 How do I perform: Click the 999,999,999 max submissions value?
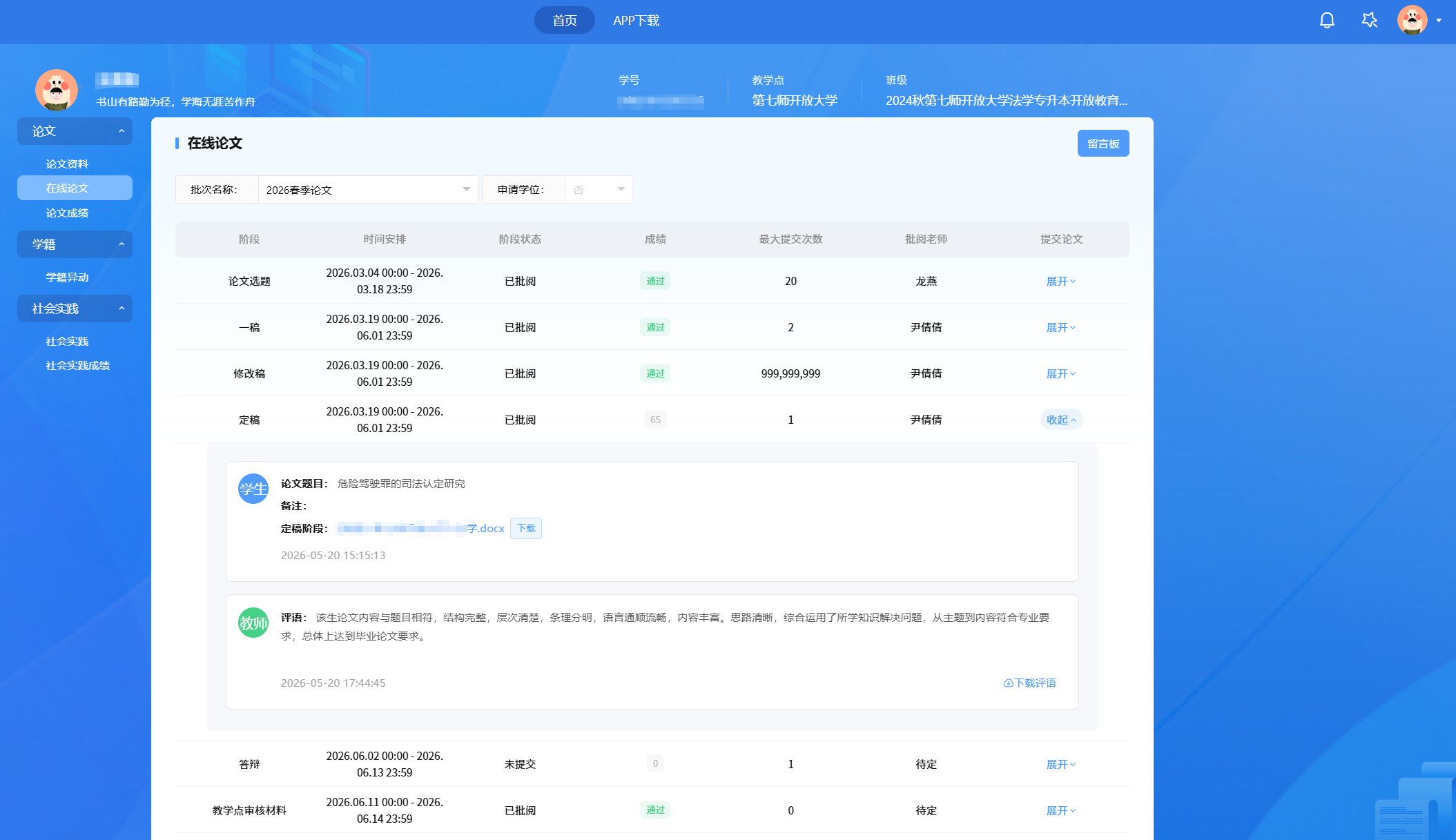click(790, 373)
